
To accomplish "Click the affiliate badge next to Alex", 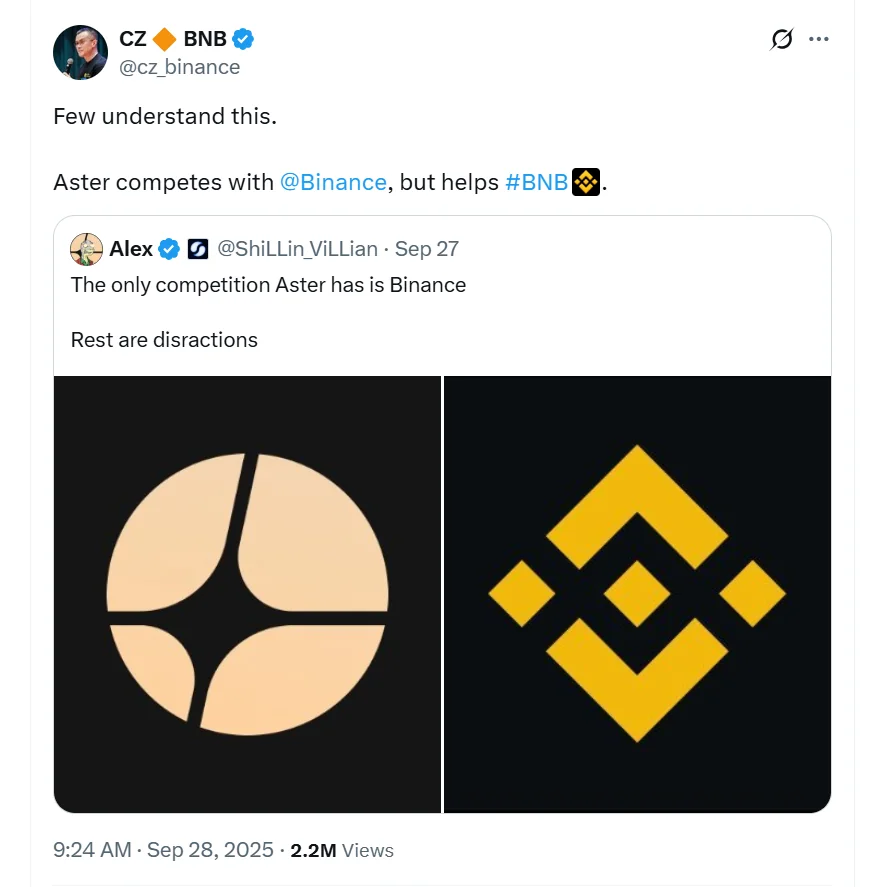I will [198, 249].
